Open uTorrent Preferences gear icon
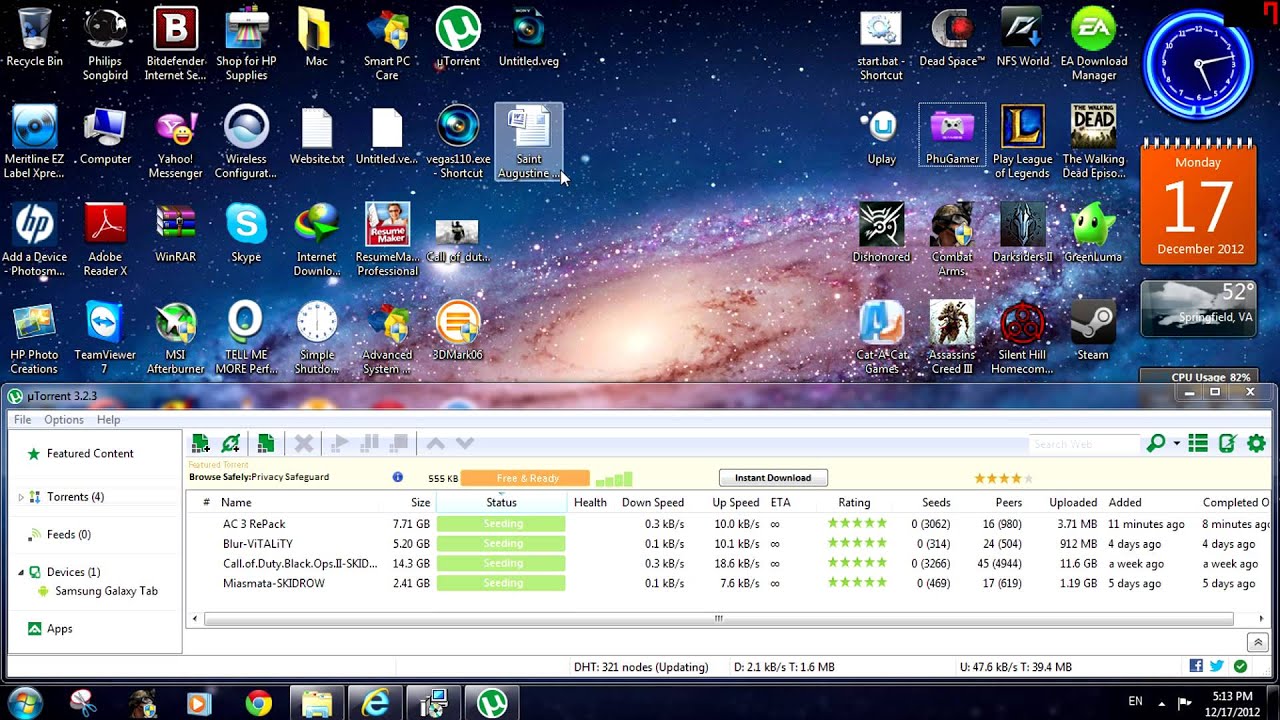The width and height of the screenshot is (1280, 720). [1257, 443]
